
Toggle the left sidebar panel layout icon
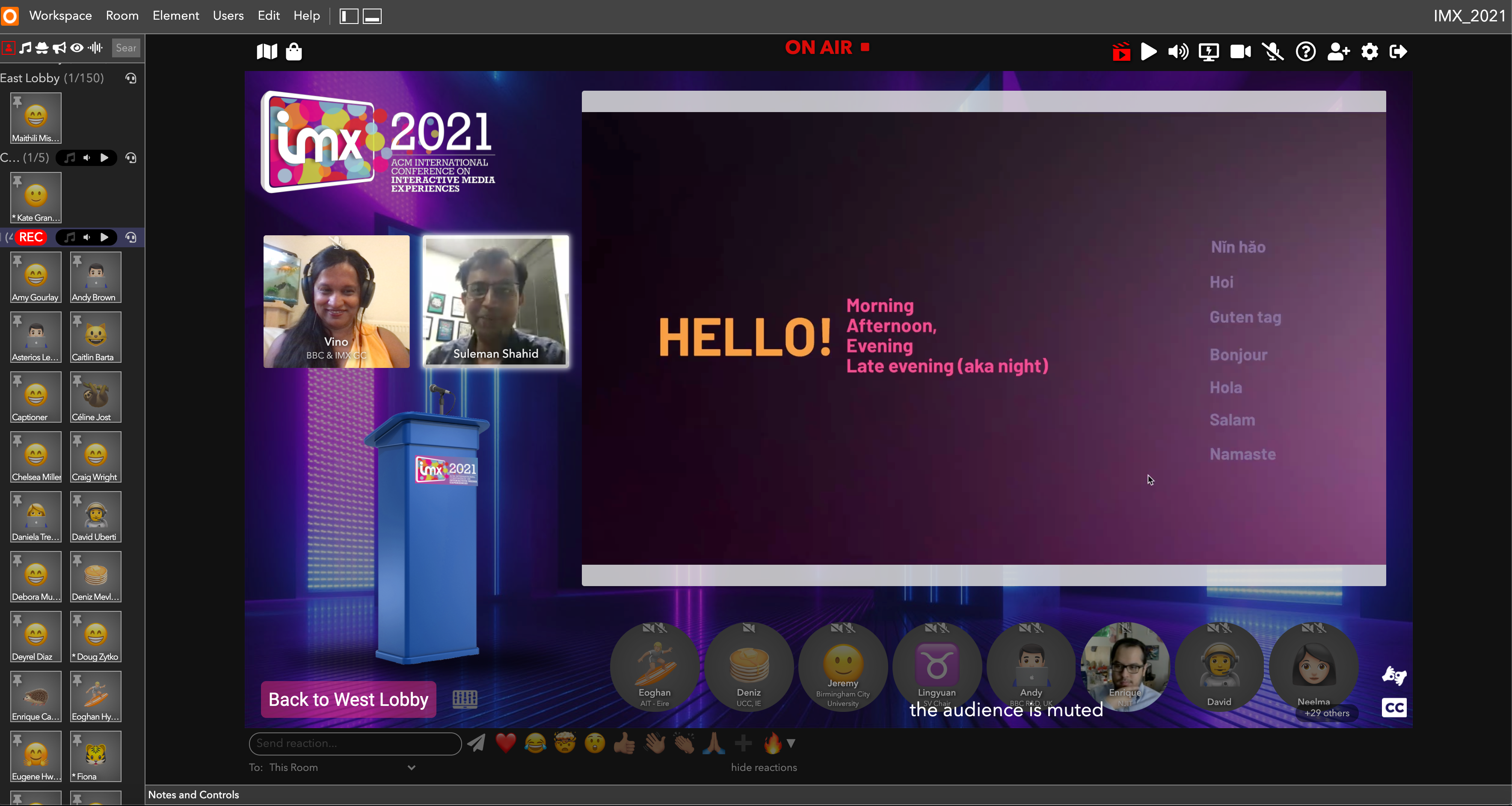coord(349,16)
